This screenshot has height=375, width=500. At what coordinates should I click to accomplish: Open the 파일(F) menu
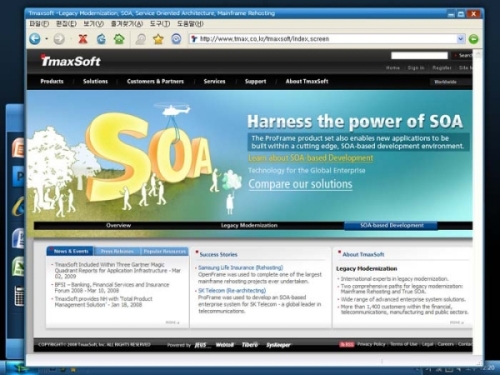[x=39, y=24]
